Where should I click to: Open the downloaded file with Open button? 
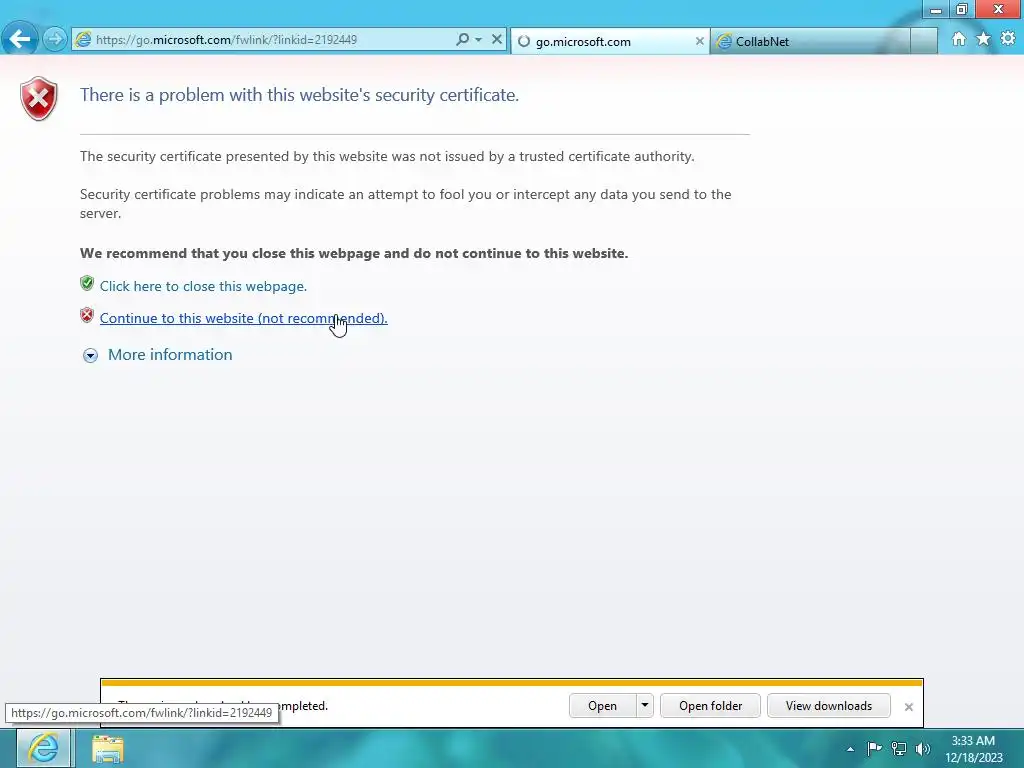[x=602, y=706]
